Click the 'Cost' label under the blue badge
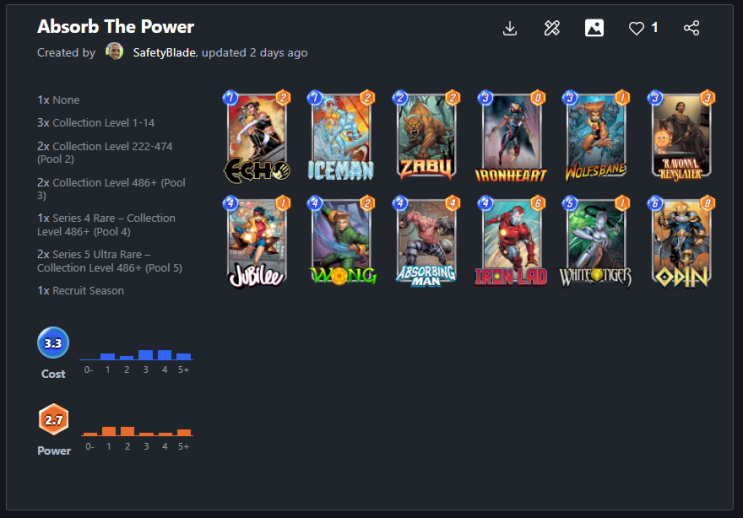Screen dimensions: 743x518 [53, 374]
